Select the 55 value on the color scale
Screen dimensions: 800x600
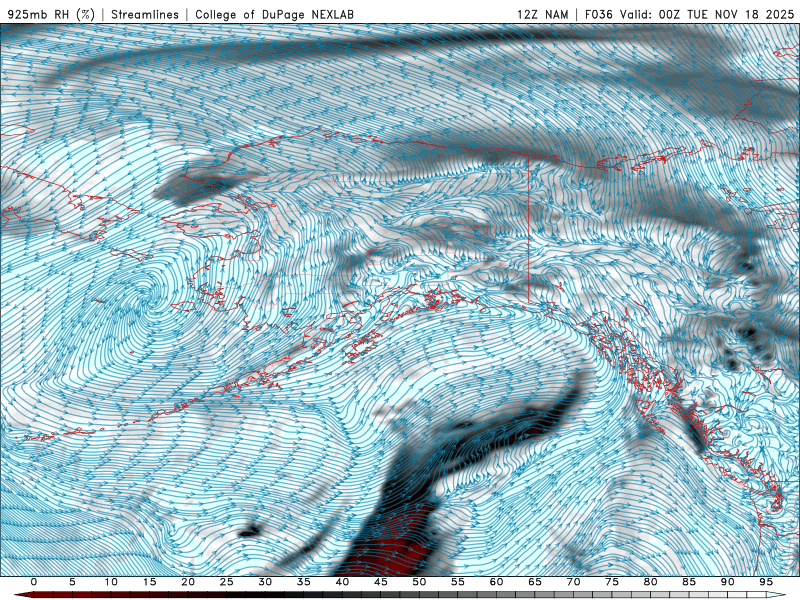tap(458, 582)
